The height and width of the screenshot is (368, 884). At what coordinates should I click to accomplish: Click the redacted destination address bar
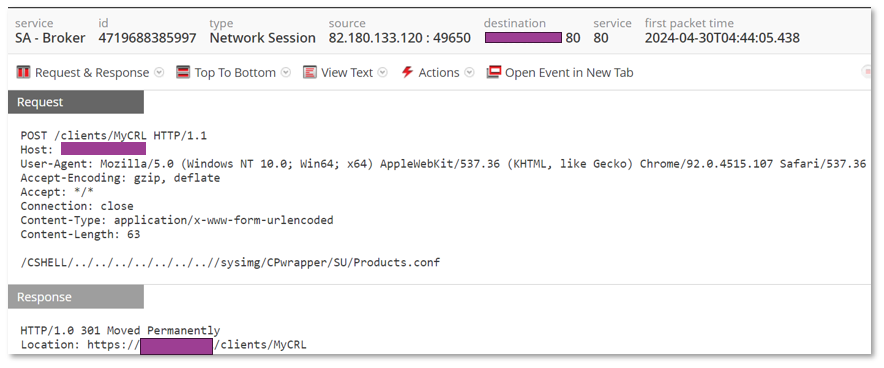523,38
